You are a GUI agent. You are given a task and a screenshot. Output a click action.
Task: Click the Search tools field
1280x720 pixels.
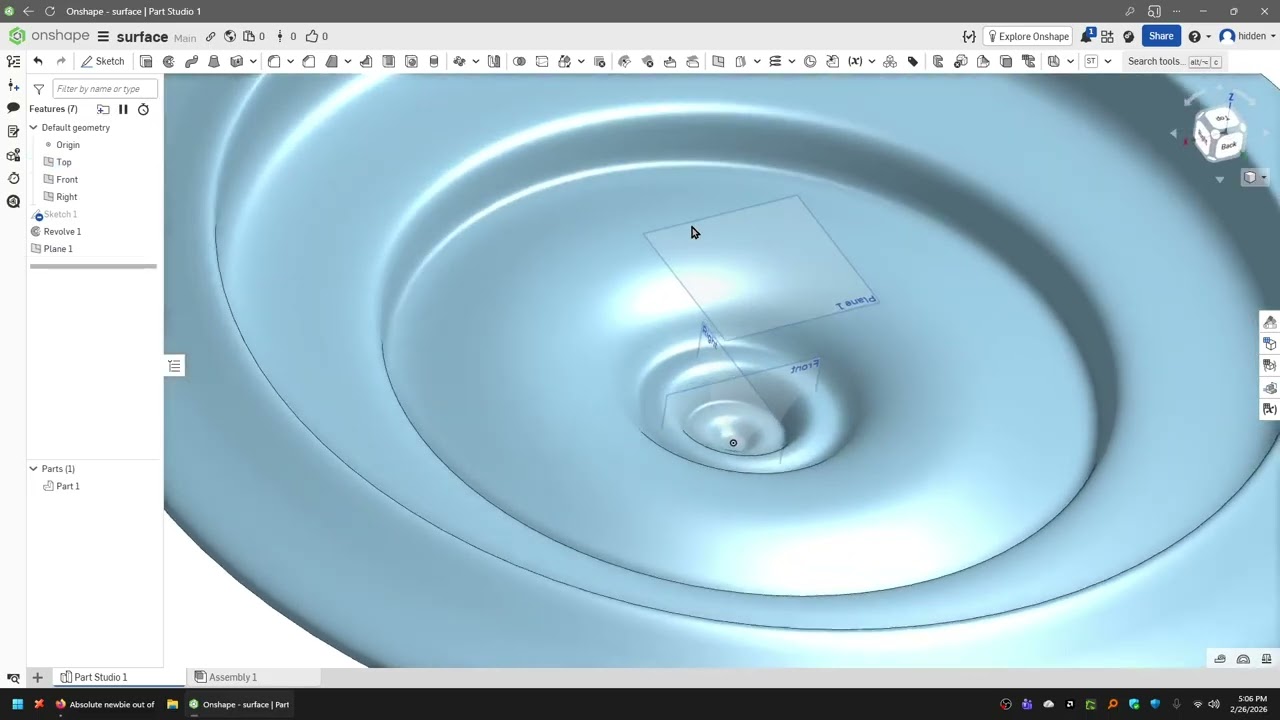tap(1173, 61)
